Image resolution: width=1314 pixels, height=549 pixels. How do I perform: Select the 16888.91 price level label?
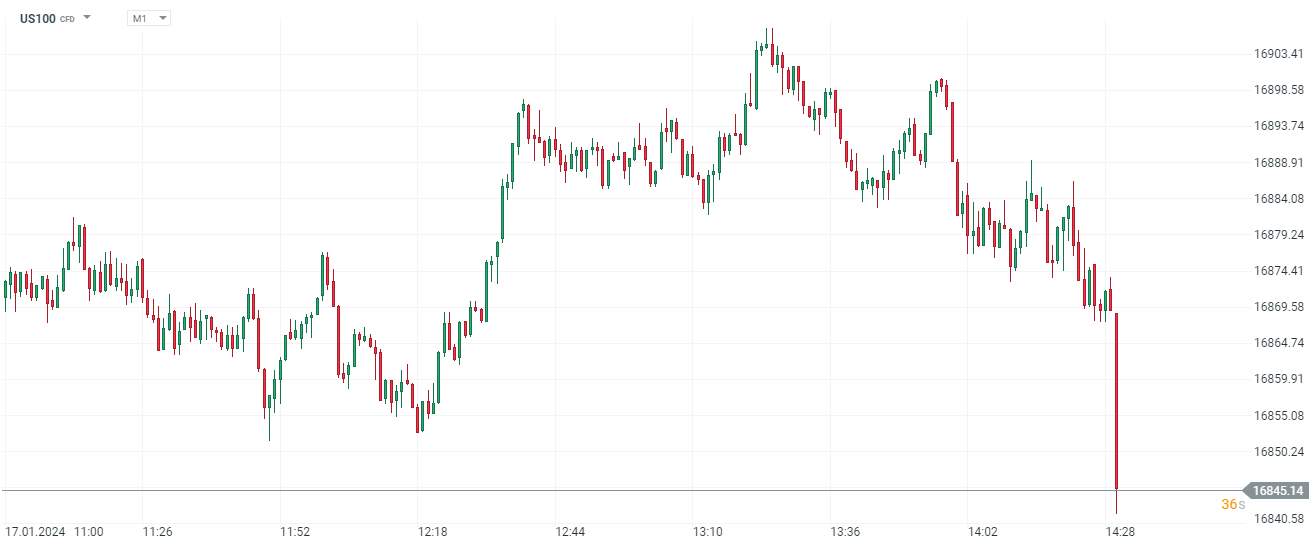1279,162
